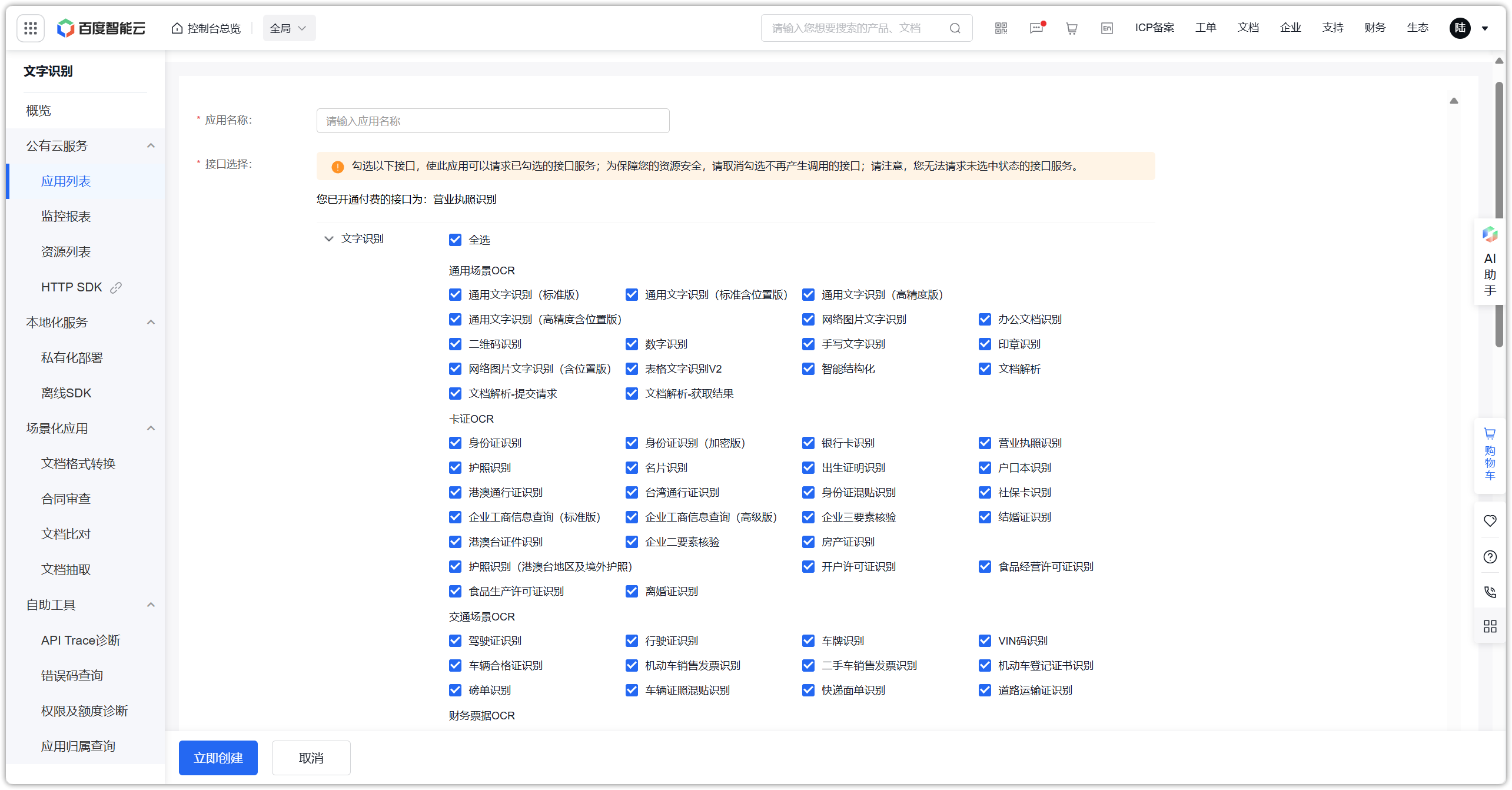Viewport: 1512px width, 790px height.
Task: Toggle the 身份证识别 checkbox
Action: [x=455, y=443]
